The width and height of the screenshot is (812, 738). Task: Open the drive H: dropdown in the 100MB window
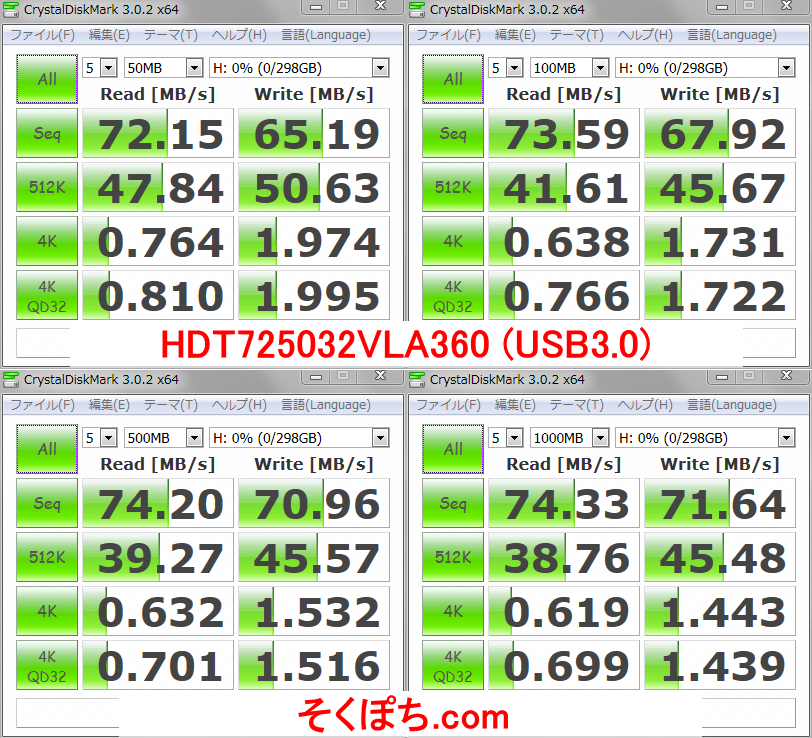[x=705, y=68]
